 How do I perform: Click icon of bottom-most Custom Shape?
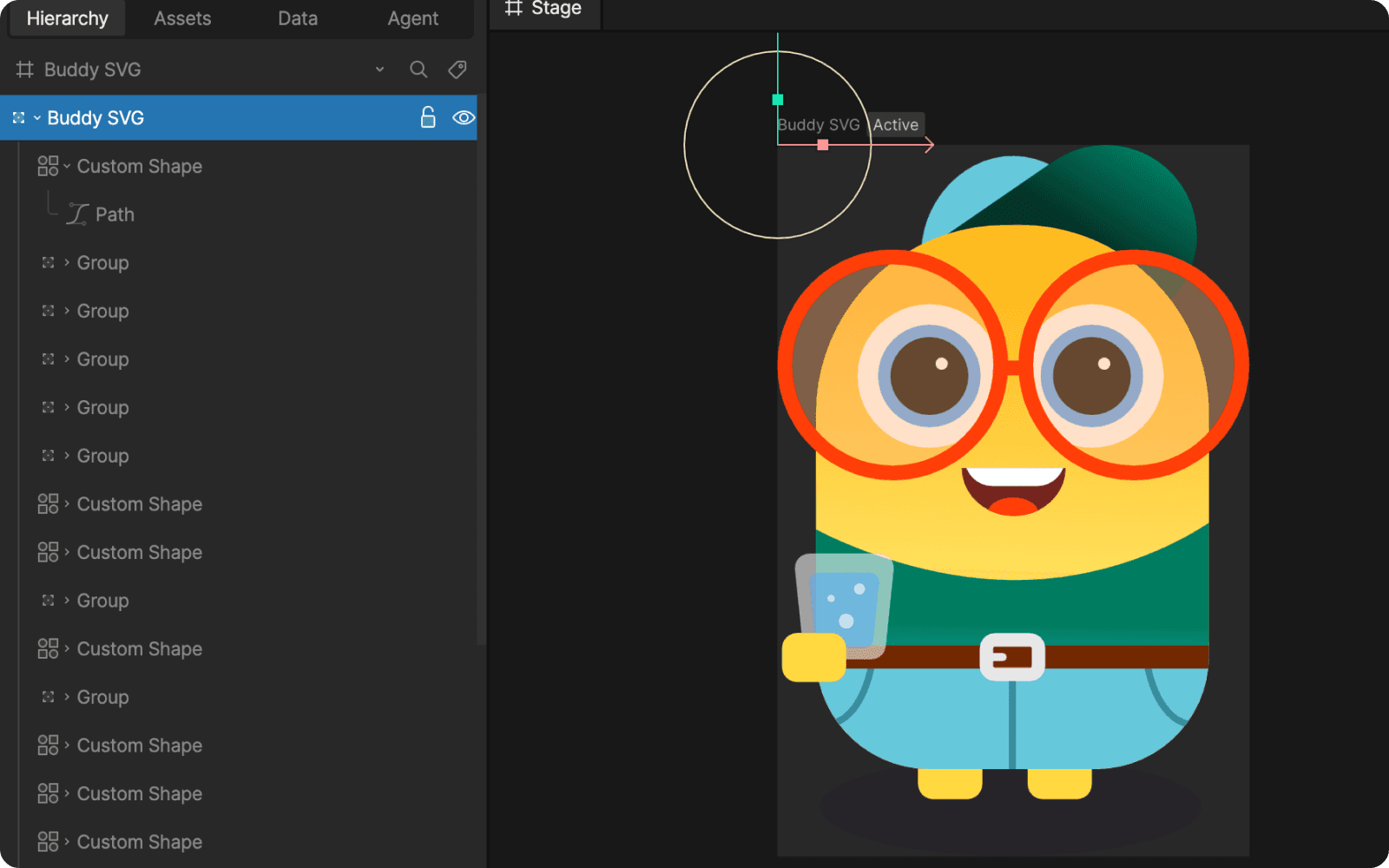point(48,841)
